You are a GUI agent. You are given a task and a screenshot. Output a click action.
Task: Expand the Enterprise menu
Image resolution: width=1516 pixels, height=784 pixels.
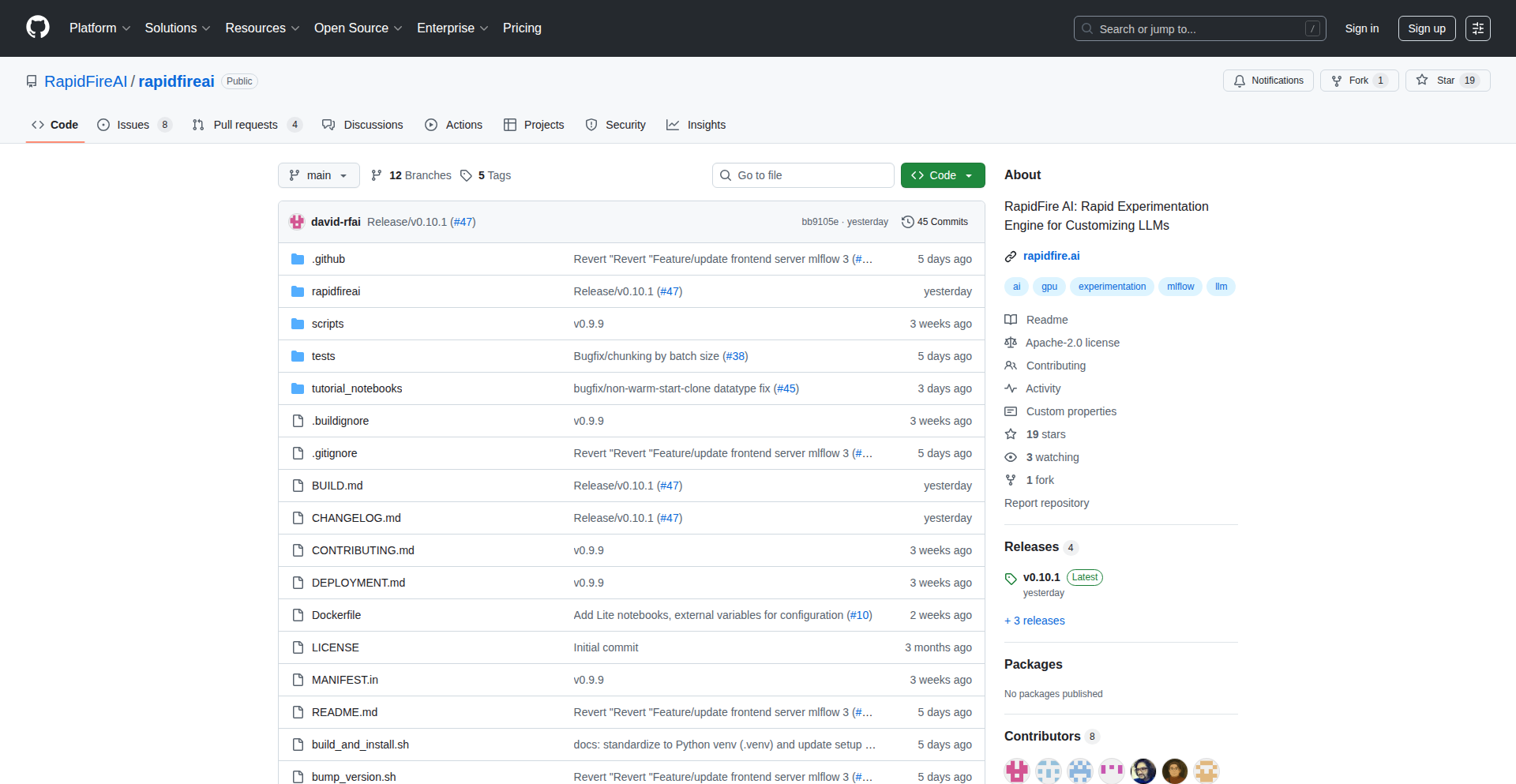tap(452, 28)
